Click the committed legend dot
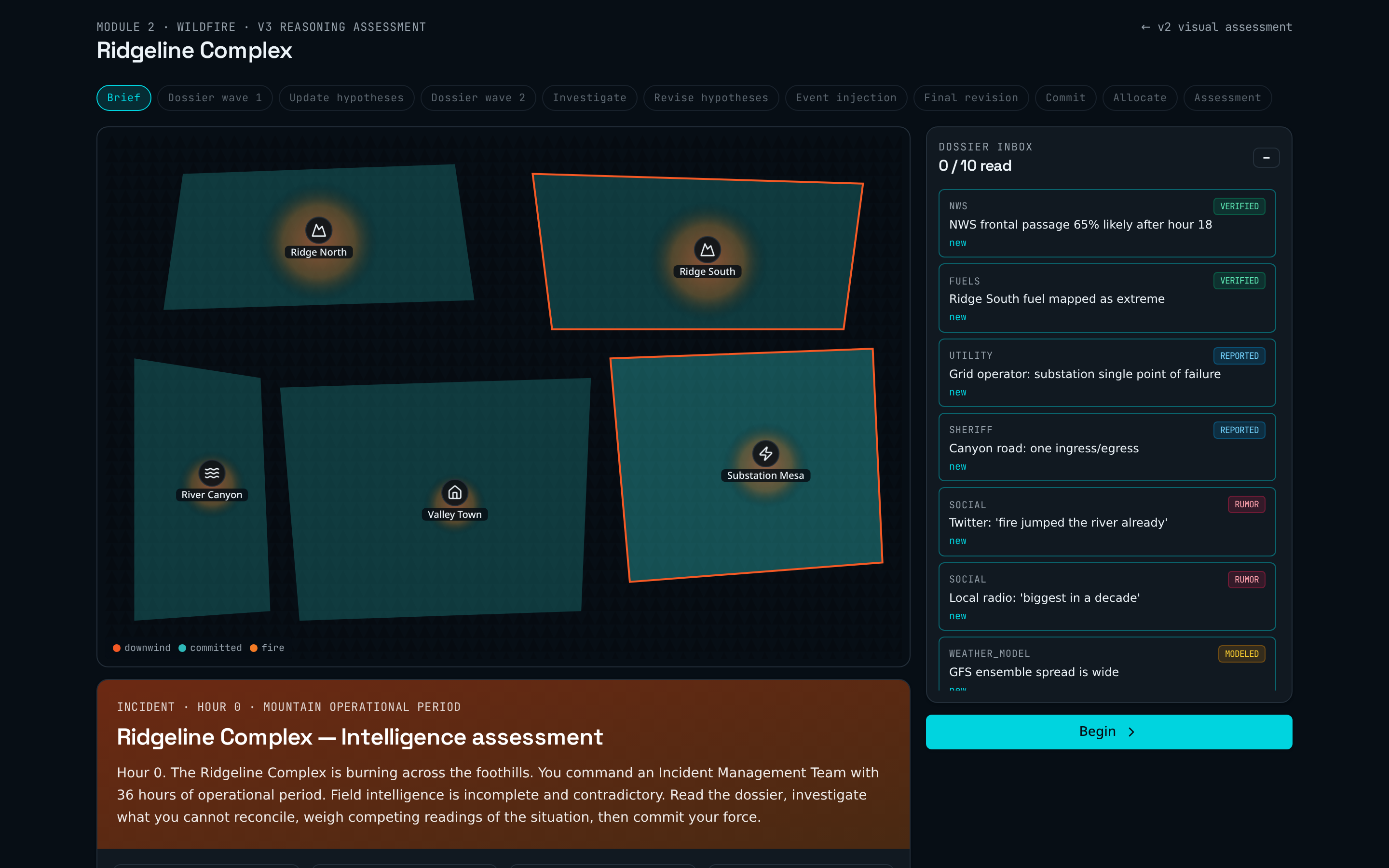This screenshot has height=868, width=1389. [x=182, y=648]
